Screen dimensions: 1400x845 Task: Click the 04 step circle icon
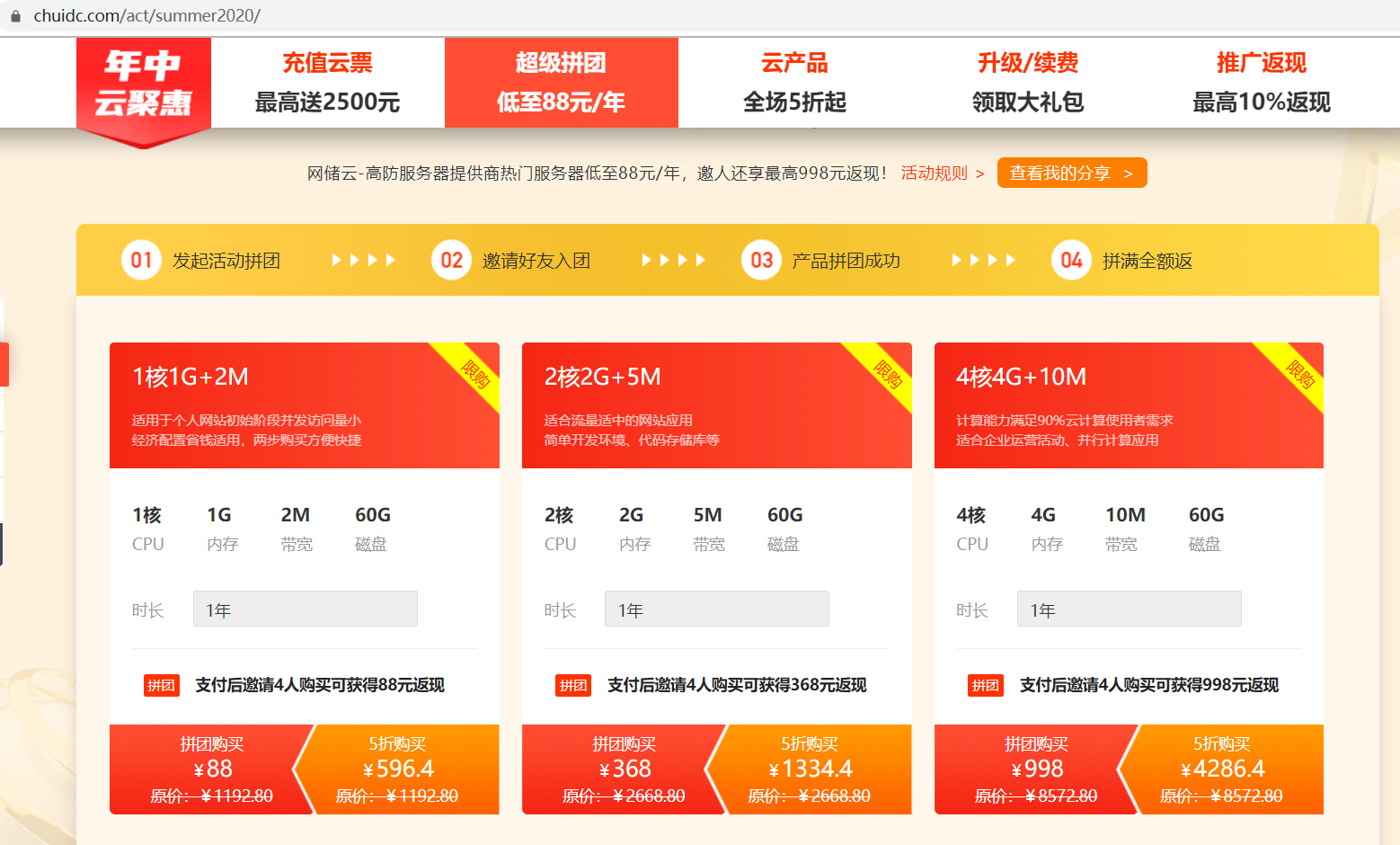coord(1071,261)
